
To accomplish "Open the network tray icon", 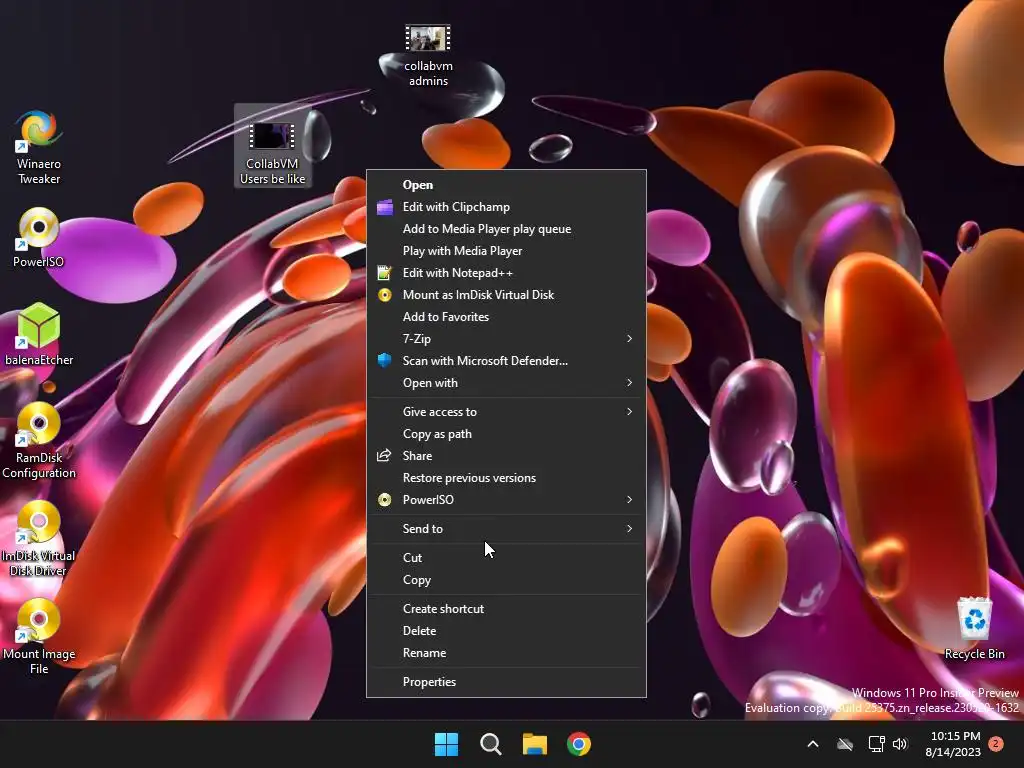I will (876, 744).
